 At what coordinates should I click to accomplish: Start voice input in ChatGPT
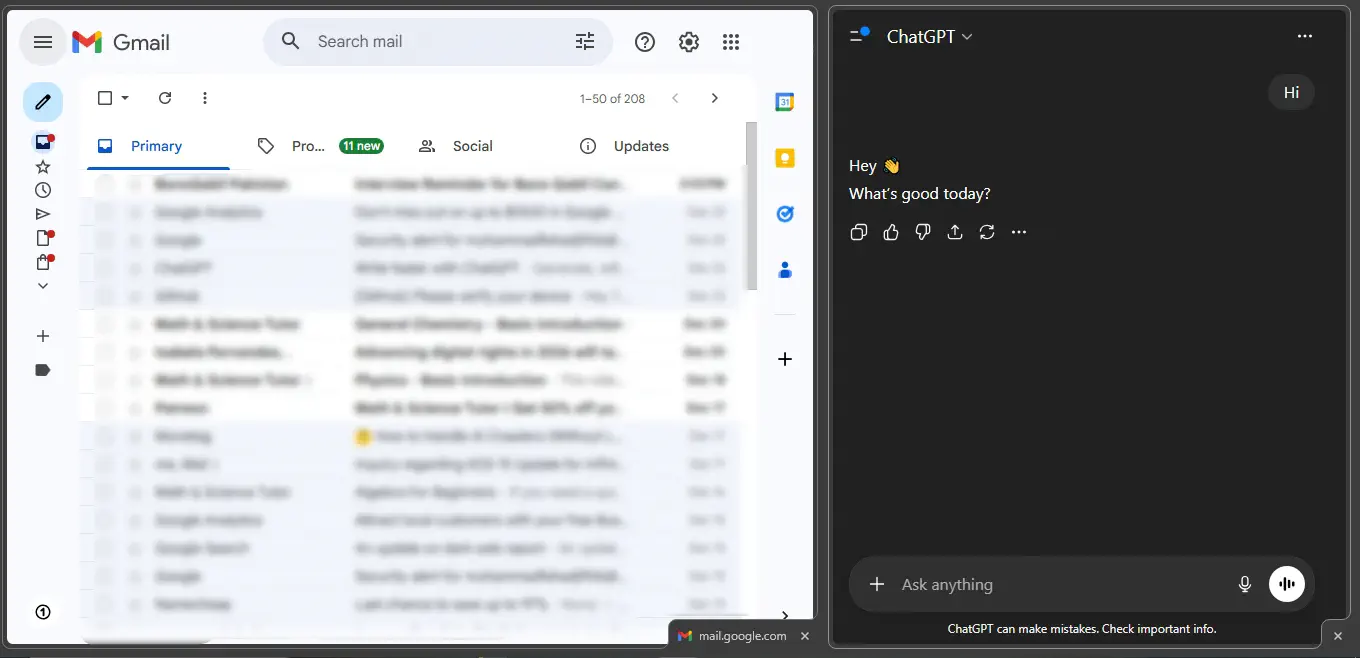[1244, 584]
